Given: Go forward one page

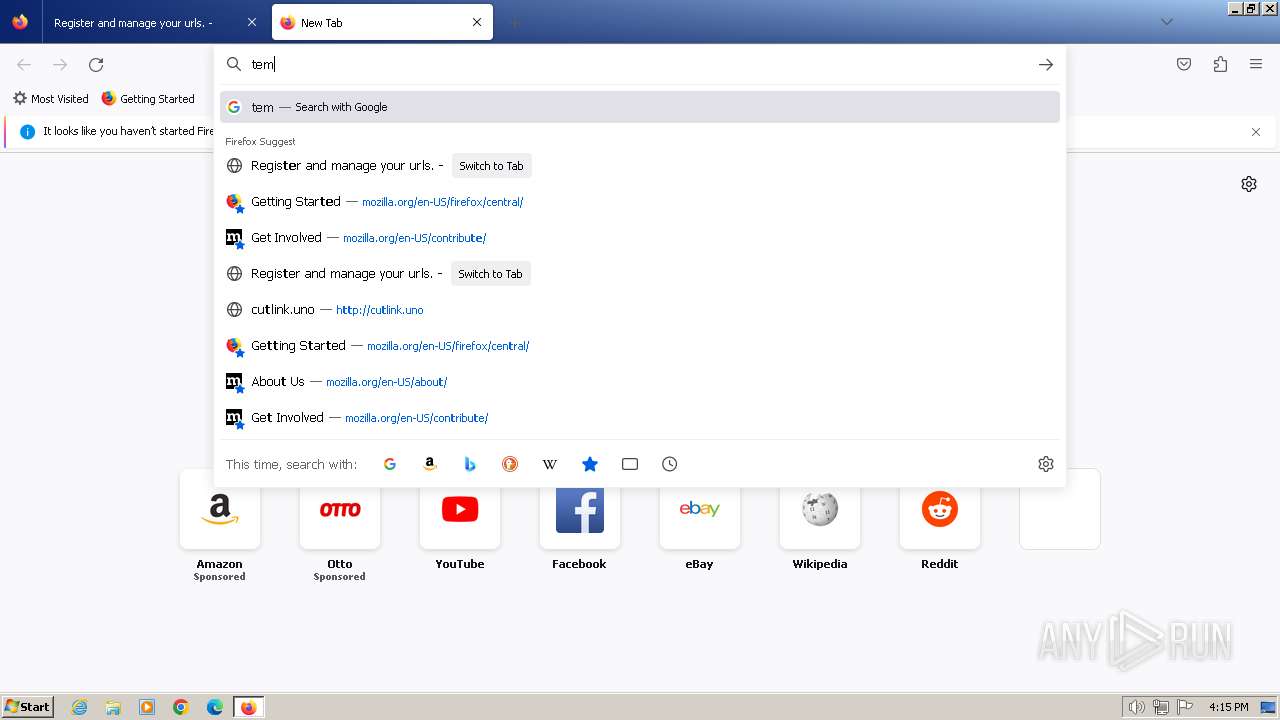Looking at the screenshot, I should [x=60, y=64].
